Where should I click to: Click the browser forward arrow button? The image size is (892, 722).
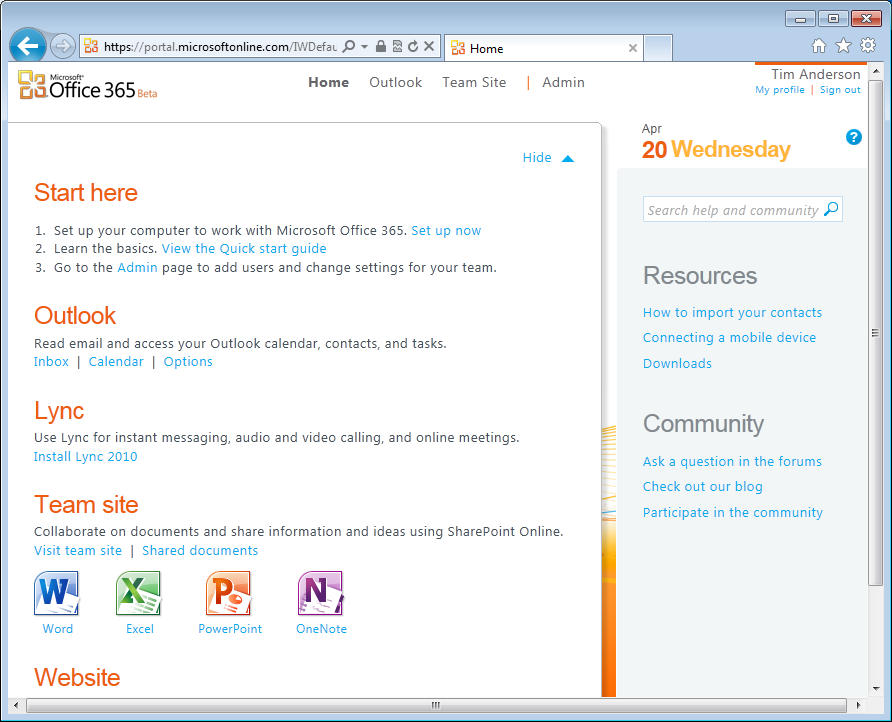(62, 46)
